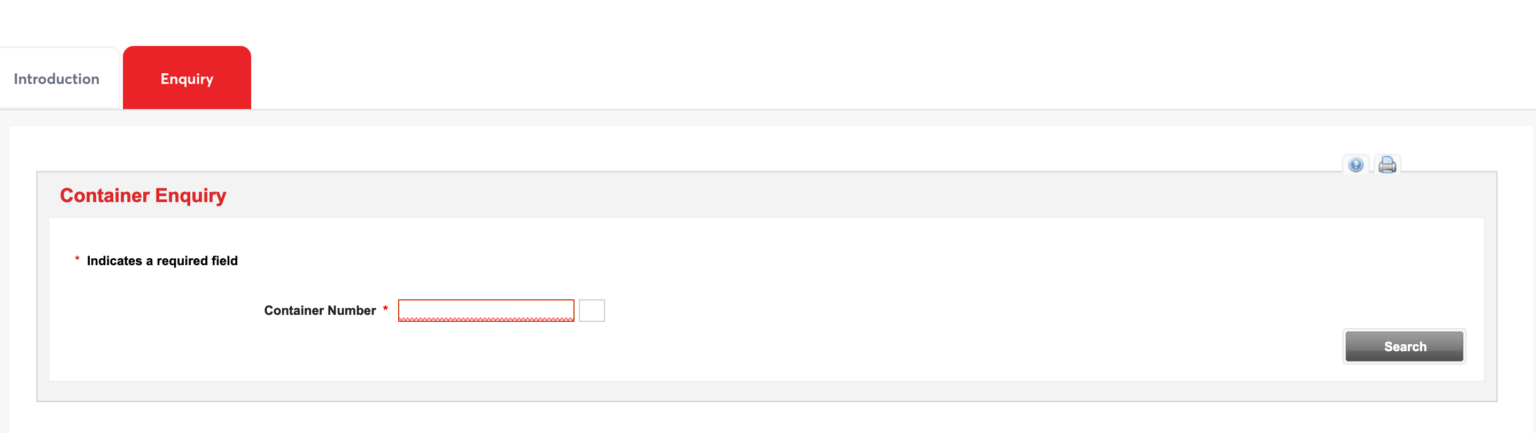This screenshot has height=433, width=1536.
Task: Click inside the red-outlined input box
Action: point(486,311)
